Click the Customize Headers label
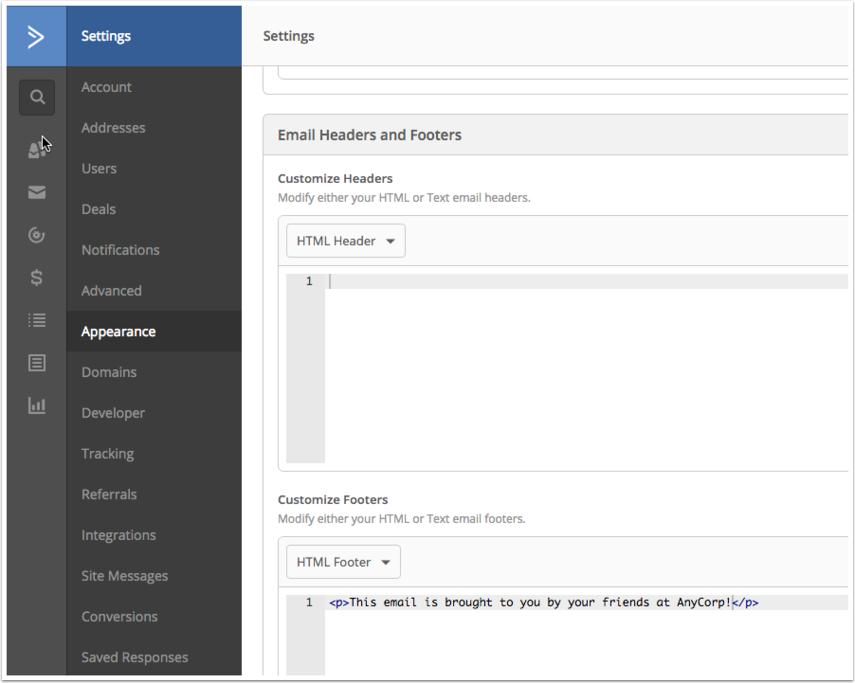 [x=335, y=178]
